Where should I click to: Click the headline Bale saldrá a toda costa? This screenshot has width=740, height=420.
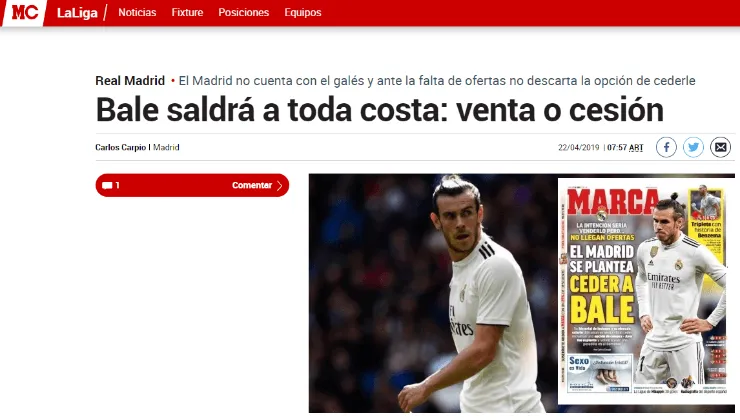tap(379, 110)
